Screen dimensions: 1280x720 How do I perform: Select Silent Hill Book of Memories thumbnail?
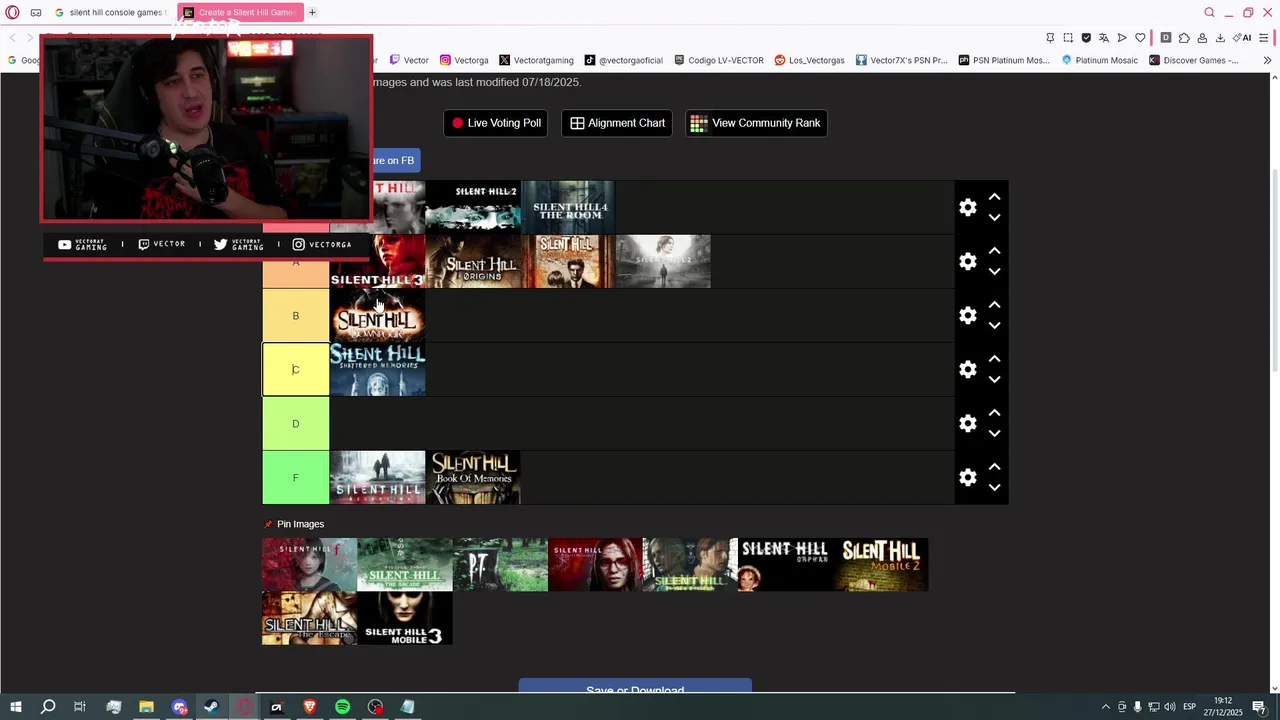tap(473, 477)
